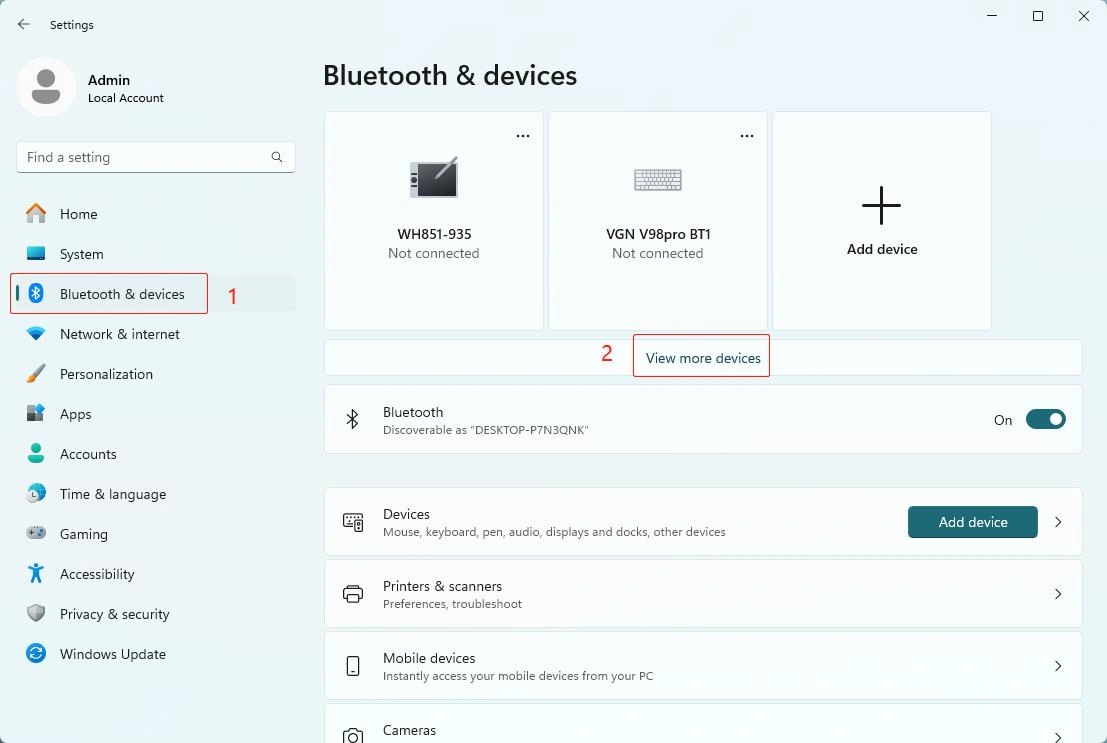The height and width of the screenshot is (743, 1107).
Task: Open more options for VGN V98pro BT1
Action: (747, 136)
